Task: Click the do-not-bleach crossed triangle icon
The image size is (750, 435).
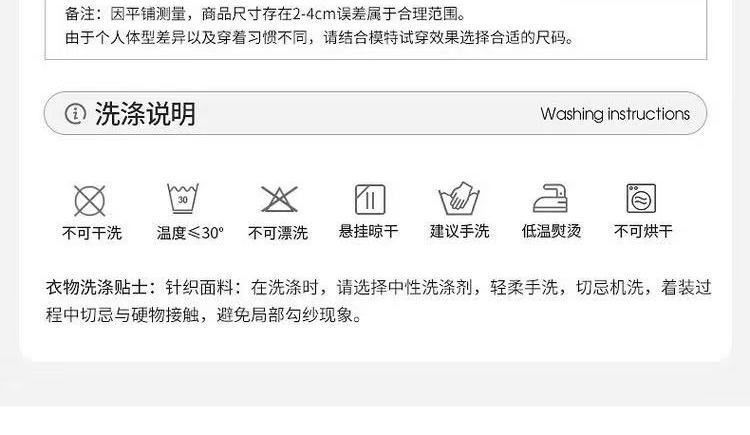Action: pyautogui.click(x=279, y=199)
